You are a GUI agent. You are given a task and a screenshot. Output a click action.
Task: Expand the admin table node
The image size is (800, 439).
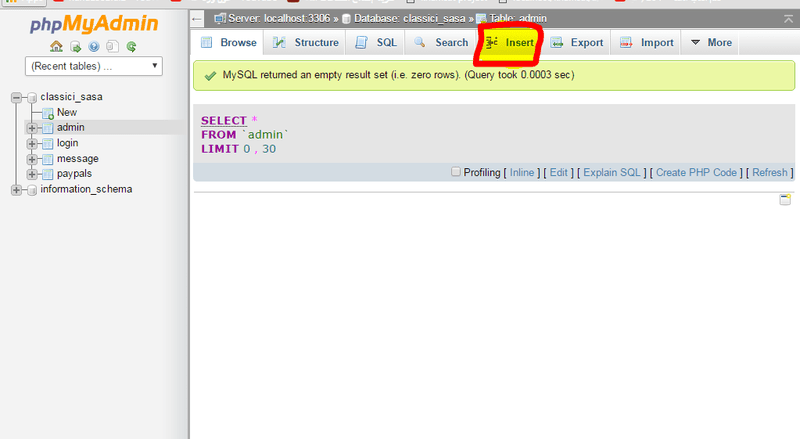[x=32, y=128]
